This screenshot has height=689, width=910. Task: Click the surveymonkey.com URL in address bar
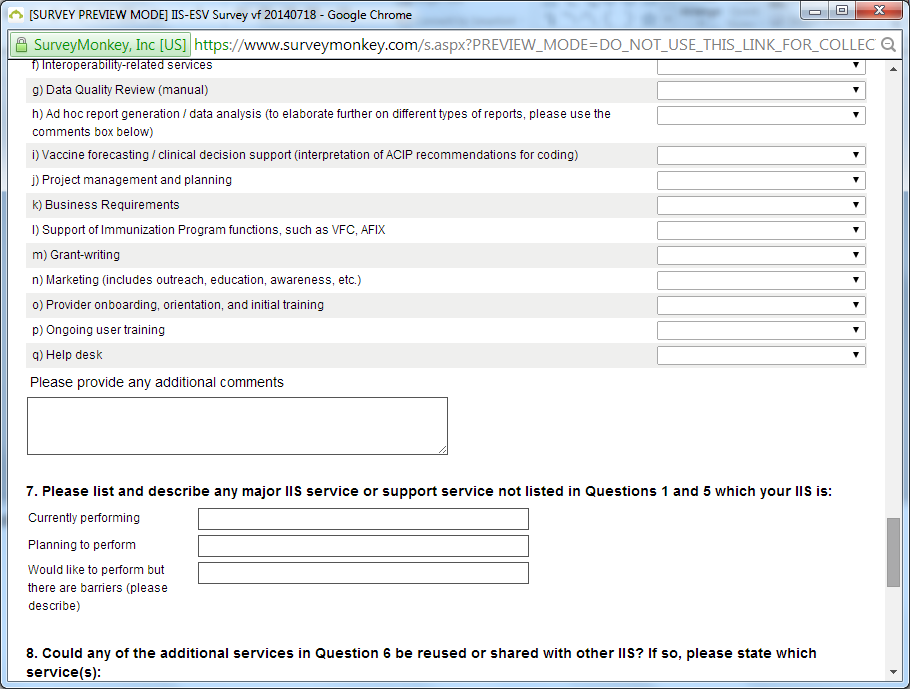pos(534,45)
